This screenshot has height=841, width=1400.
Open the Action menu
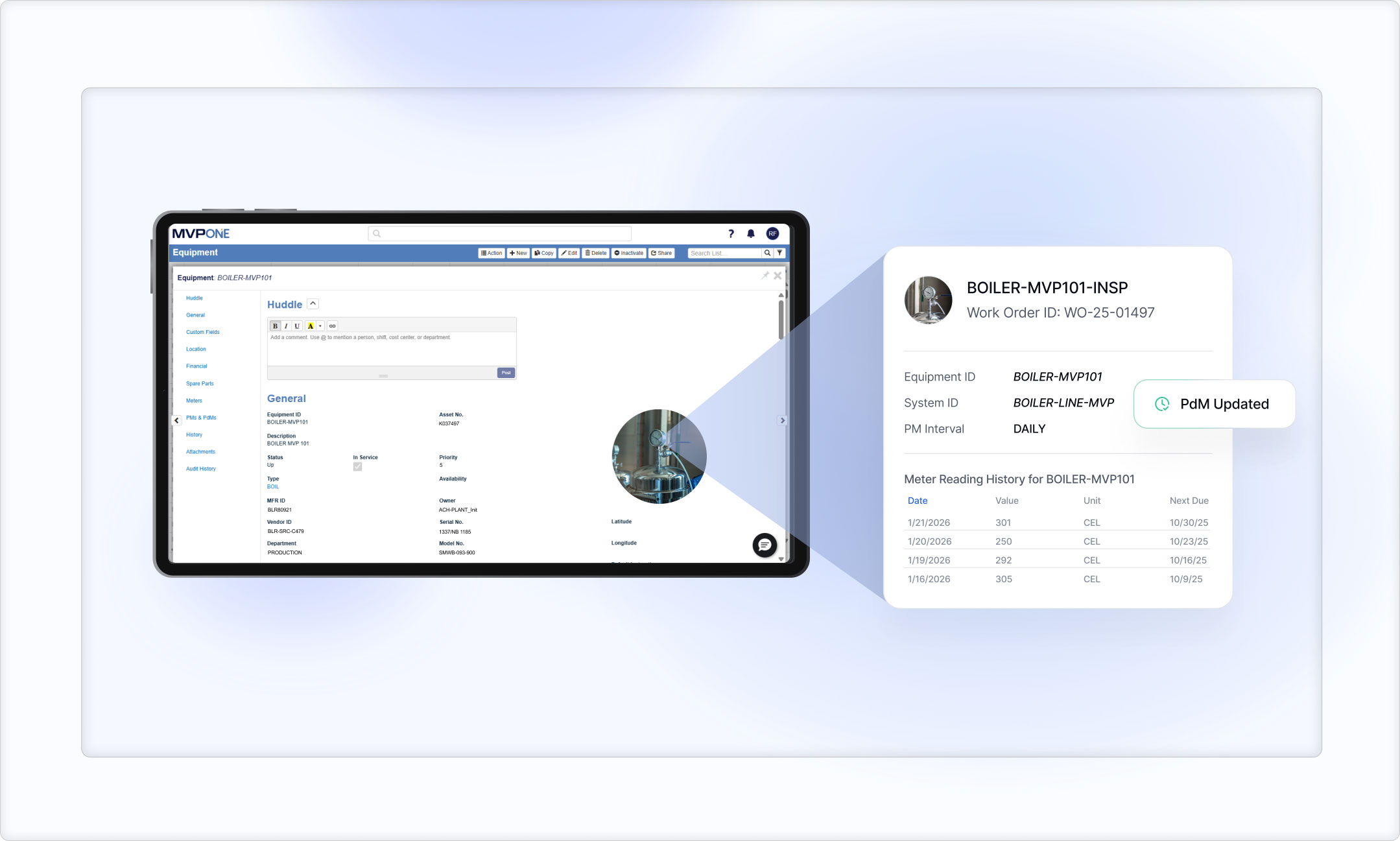[492, 253]
